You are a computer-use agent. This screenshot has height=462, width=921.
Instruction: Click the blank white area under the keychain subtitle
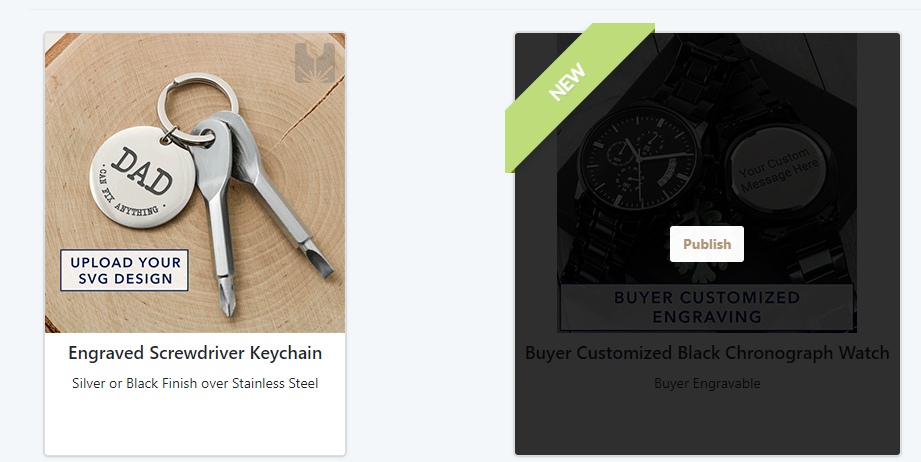(195, 423)
